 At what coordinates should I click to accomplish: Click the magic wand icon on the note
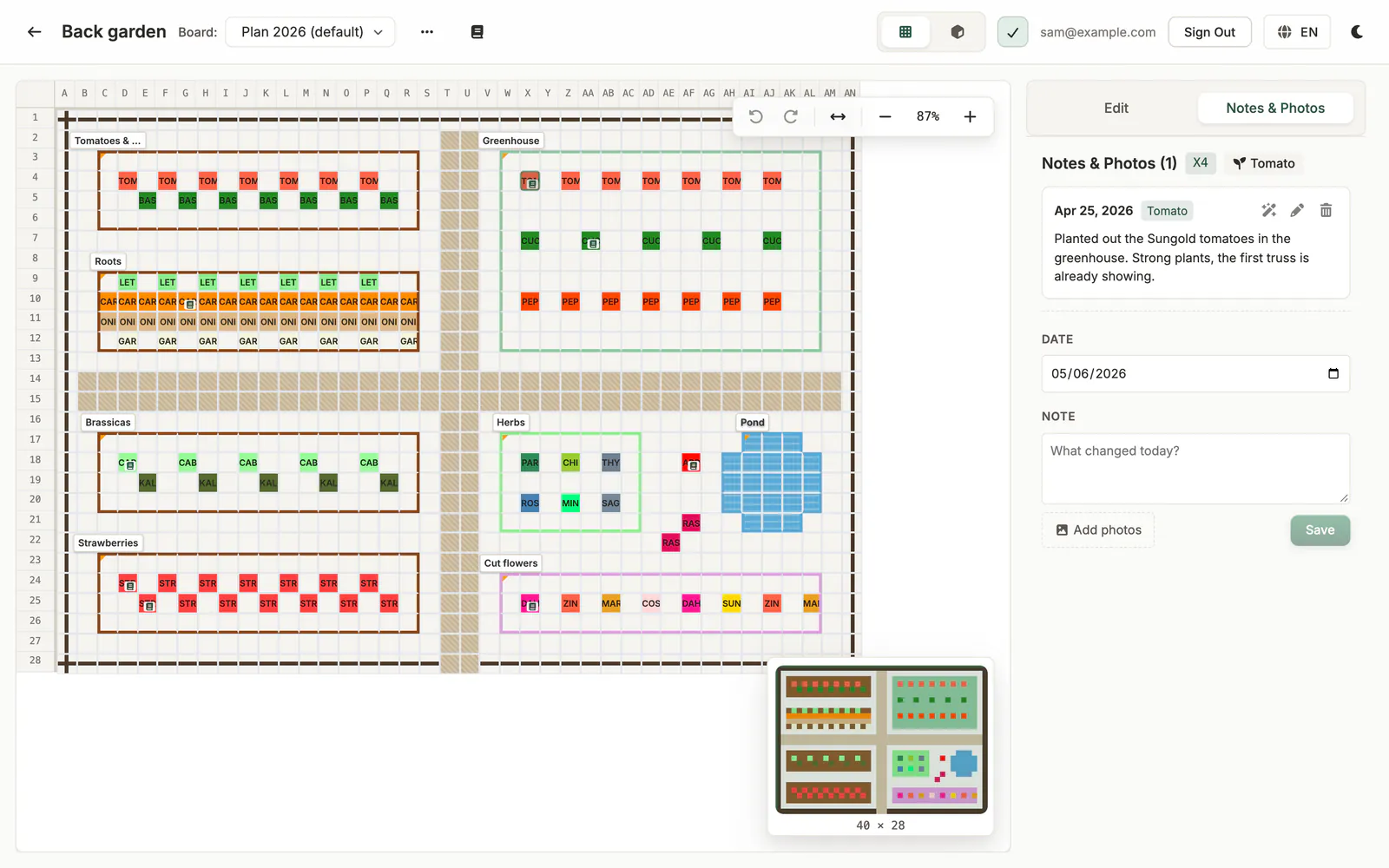(1268, 210)
